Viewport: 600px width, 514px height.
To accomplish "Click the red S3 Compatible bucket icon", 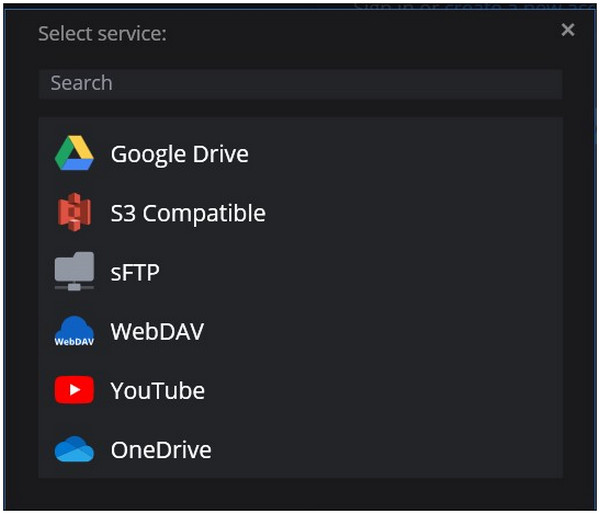I will tap(74, 213).
